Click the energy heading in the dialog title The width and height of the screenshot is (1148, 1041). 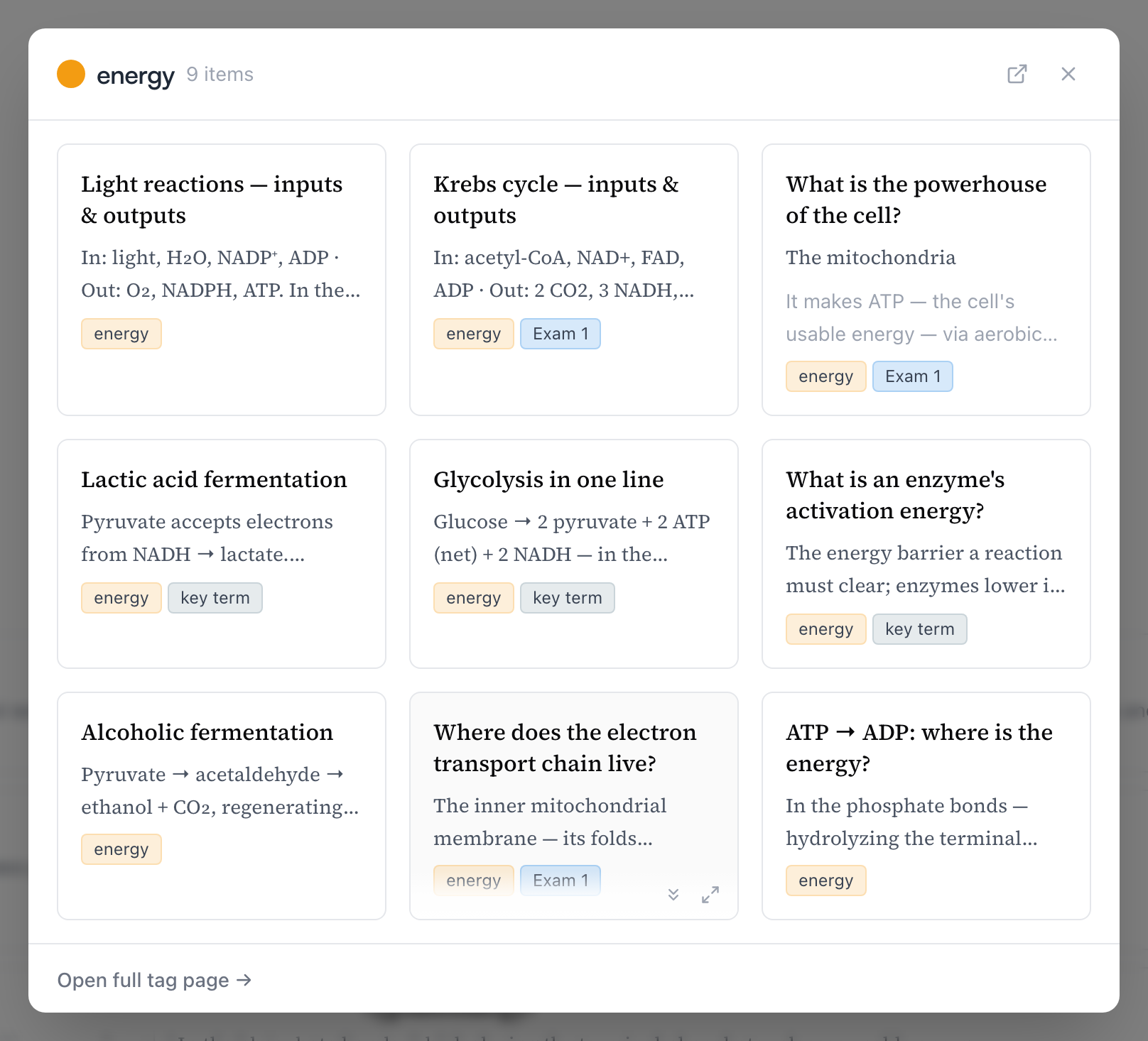click(x=135, y=76)
